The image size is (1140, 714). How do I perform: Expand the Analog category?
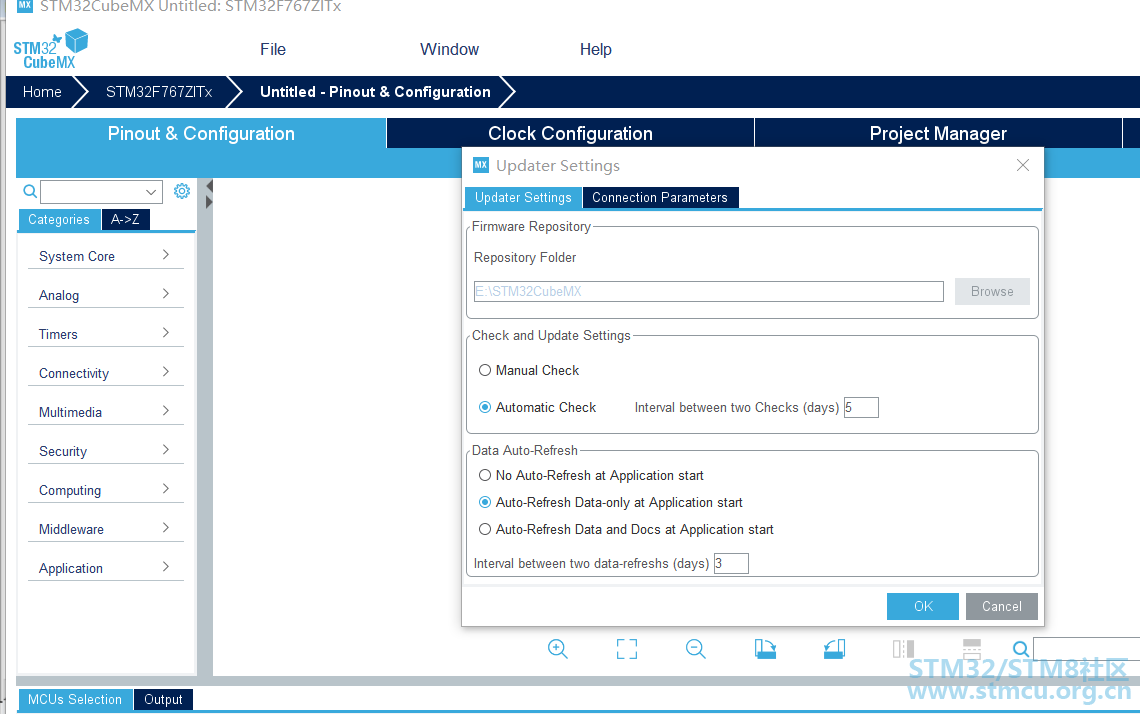click(x=105, y=295)
